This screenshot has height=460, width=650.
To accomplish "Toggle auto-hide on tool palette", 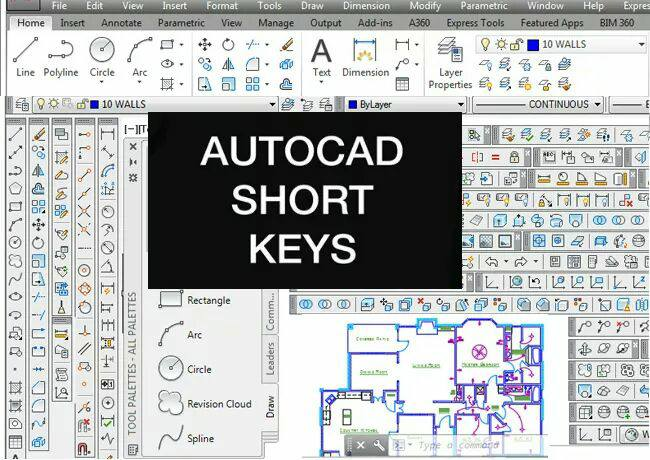I will pyautogui.click(x=133, y=162).
